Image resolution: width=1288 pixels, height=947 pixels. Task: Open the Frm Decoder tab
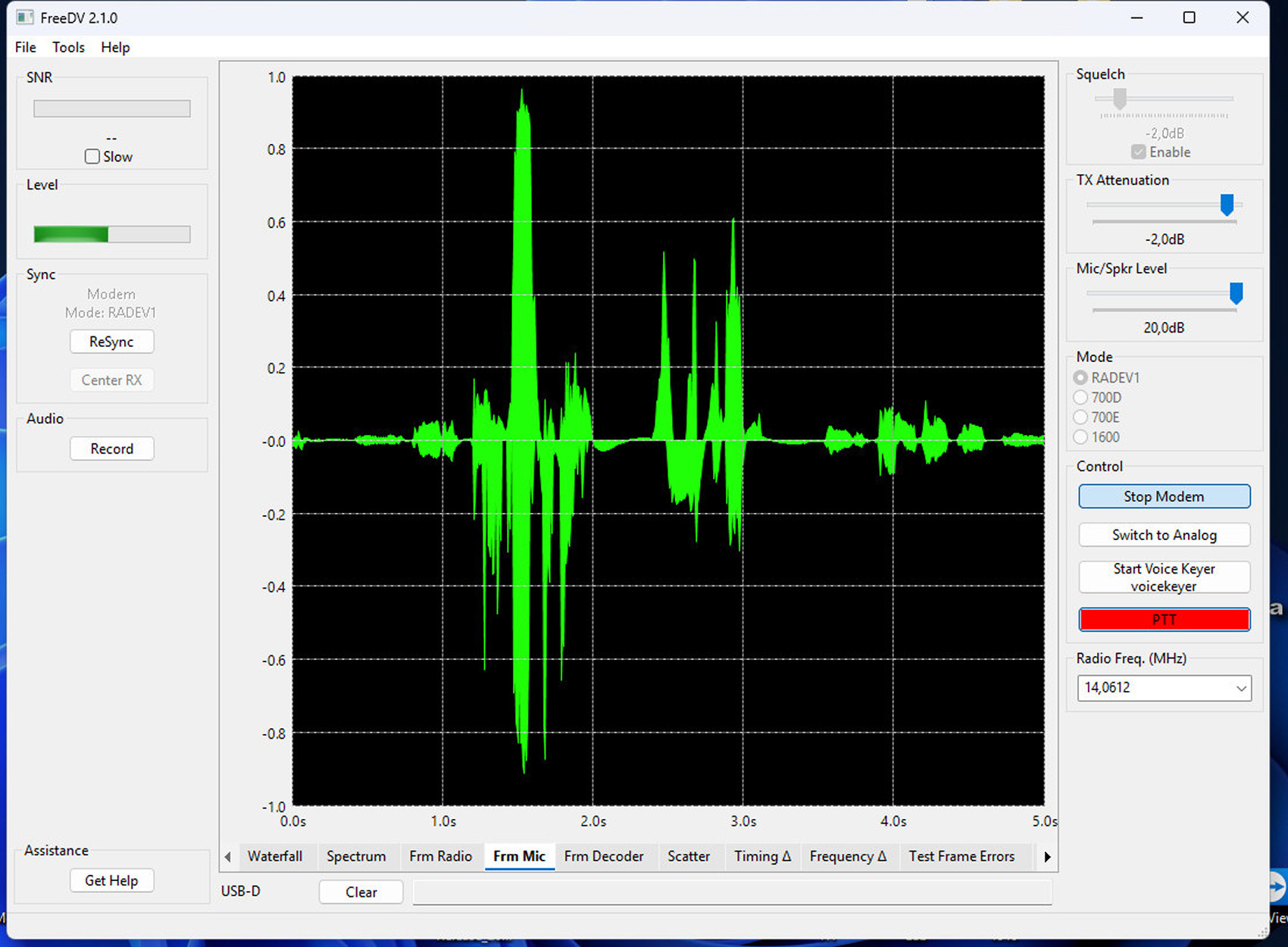coord(603,856)
